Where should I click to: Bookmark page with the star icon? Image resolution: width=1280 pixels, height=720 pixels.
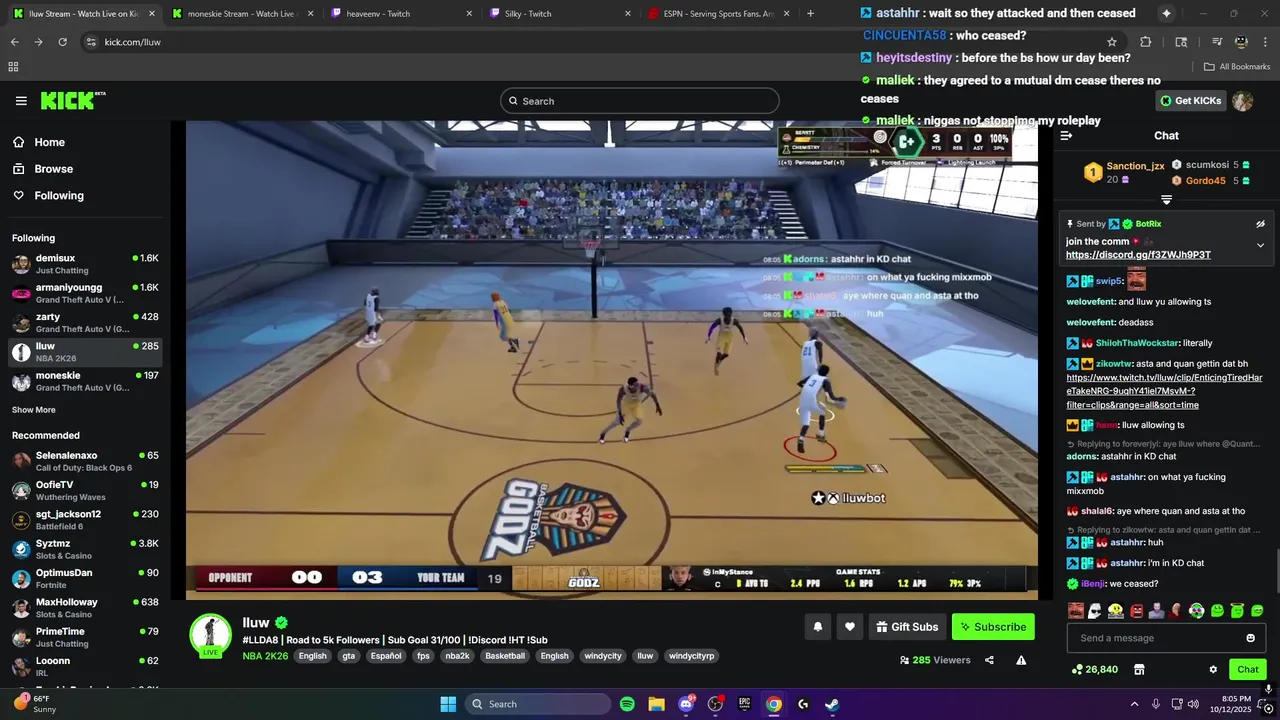pos(1111,42)
